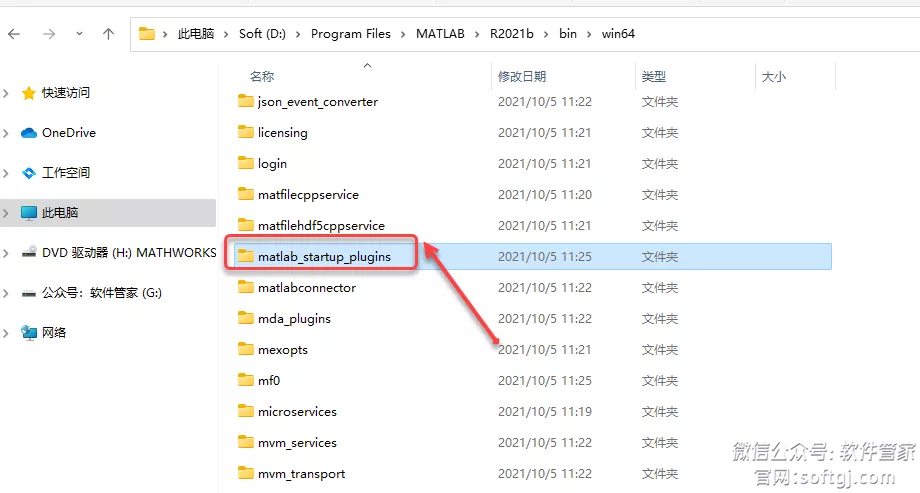Select win64 in the address breadcrumb
Image resolution: width=920 pixels, height=493 pixels.
tap(618, 34)
